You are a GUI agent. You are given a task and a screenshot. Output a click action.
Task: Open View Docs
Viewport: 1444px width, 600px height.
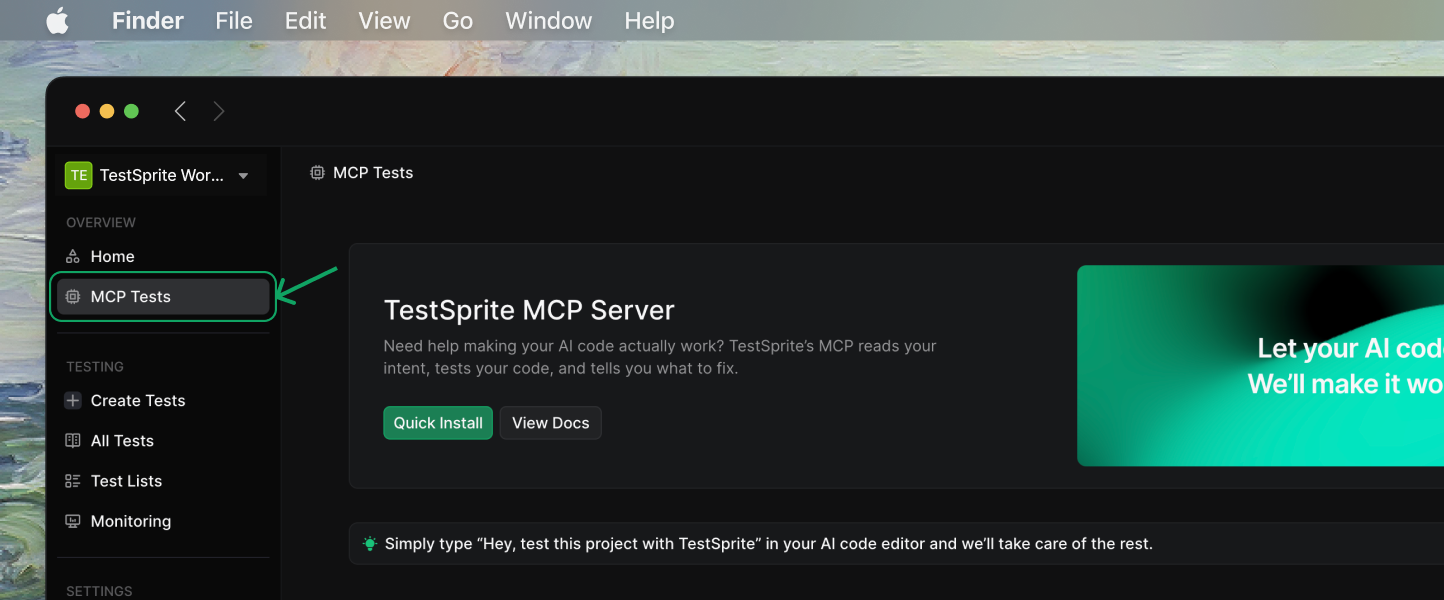click(x=551, y=423)
